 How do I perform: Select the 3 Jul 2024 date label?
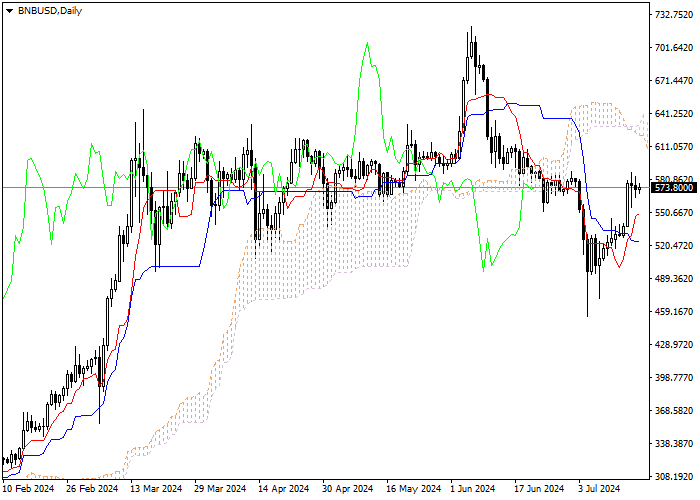pos(599,489)
